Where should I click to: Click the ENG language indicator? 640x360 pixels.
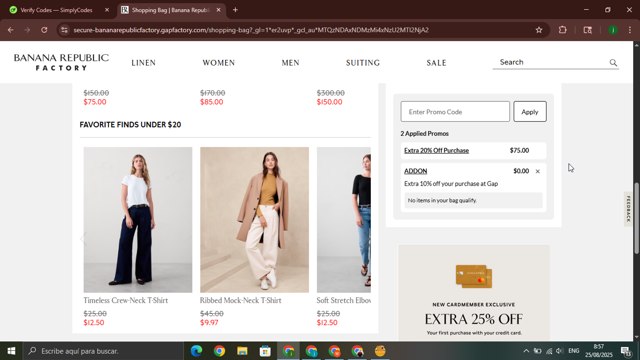tap(573, 351)
